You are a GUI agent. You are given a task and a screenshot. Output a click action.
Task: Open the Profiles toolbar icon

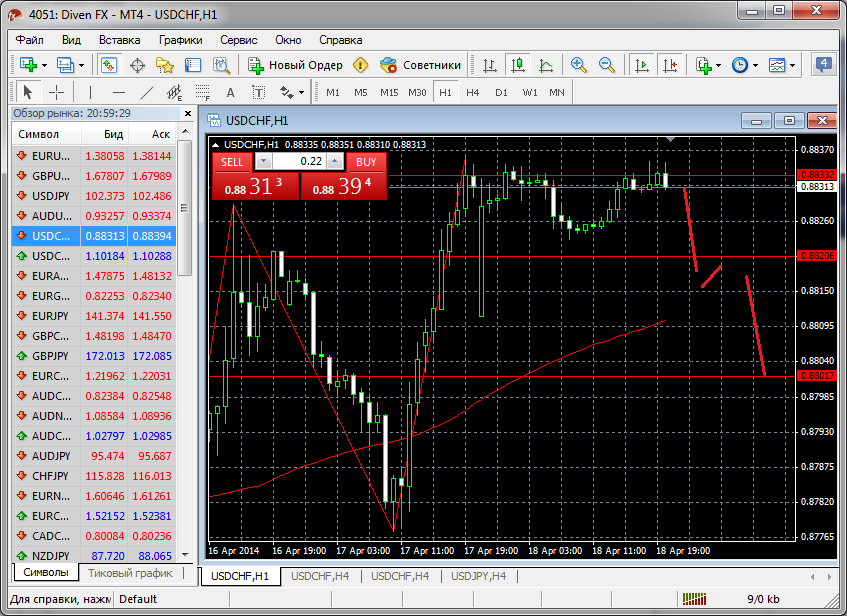[x=65, y=65]
